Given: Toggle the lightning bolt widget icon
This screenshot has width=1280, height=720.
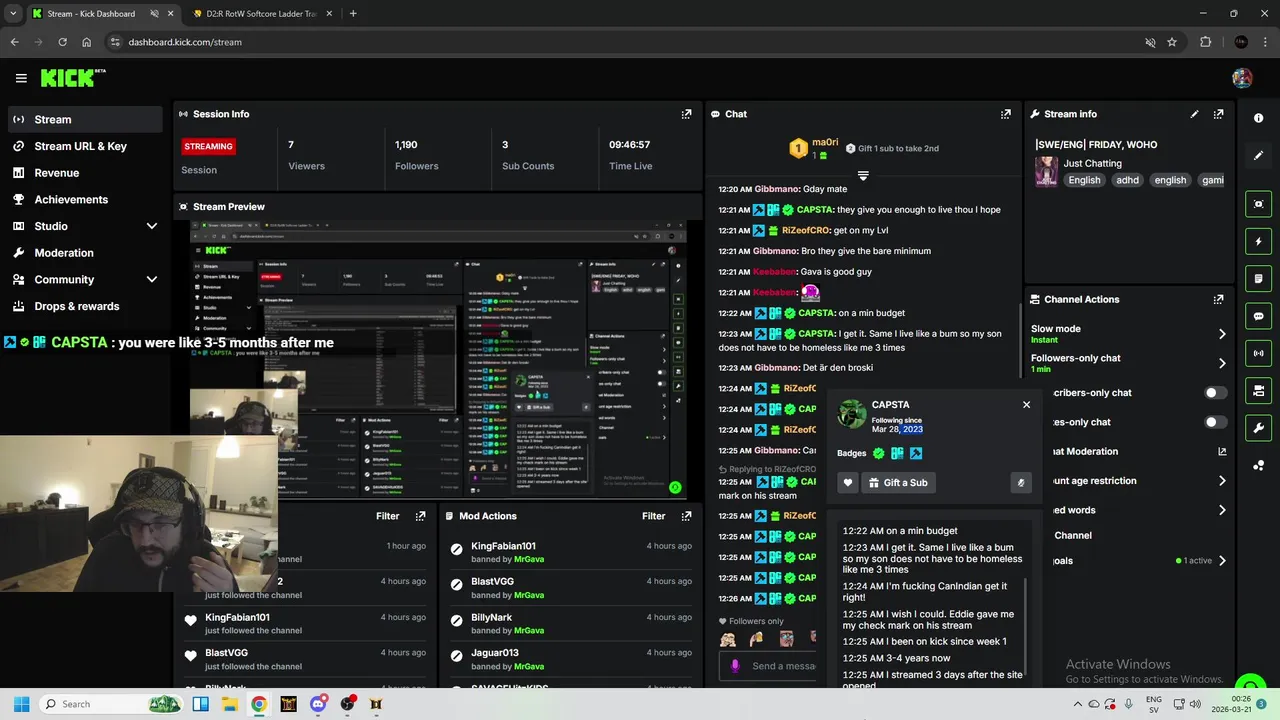Looking at the screenshot, I should (1258, 241).
